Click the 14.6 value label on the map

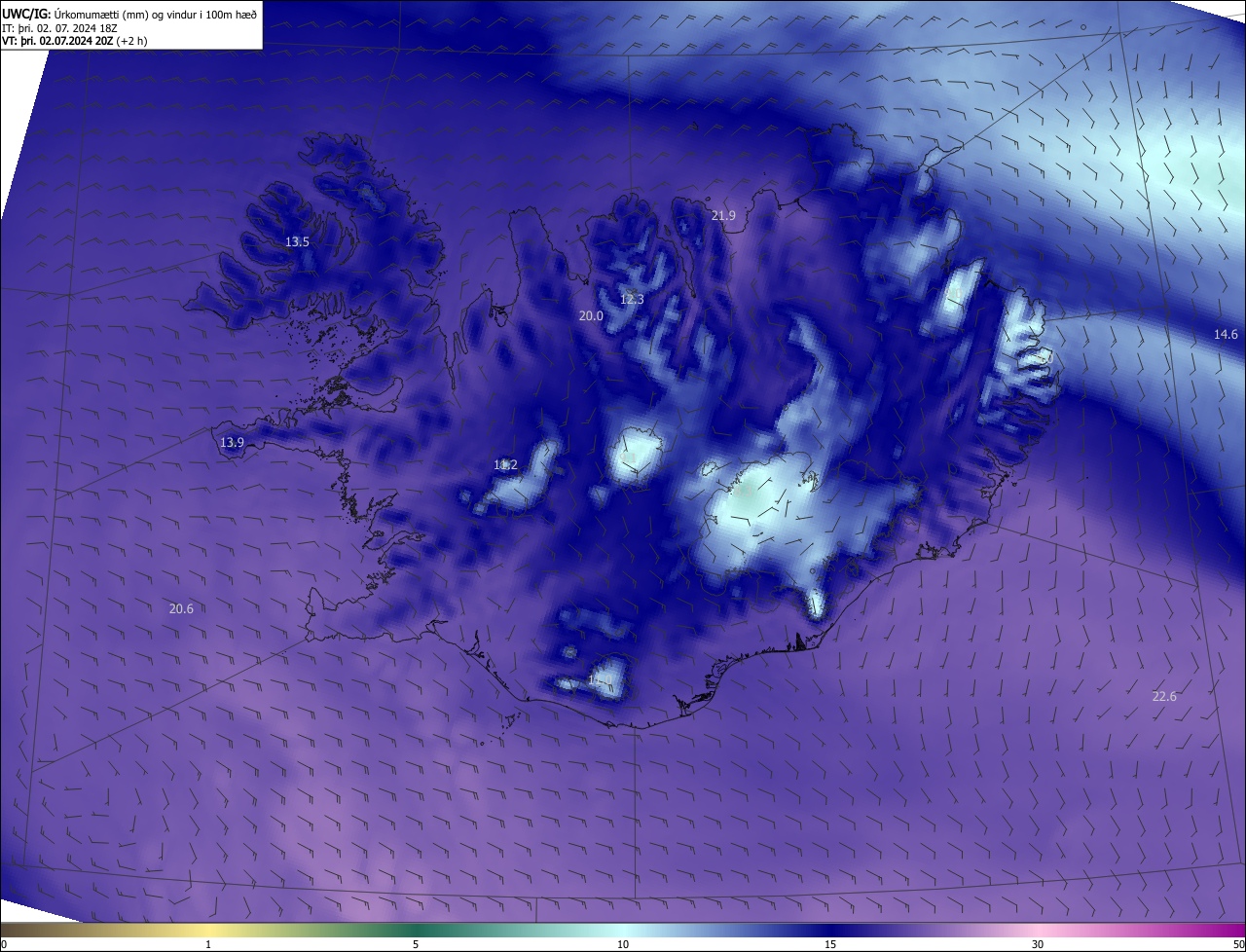click(x=1226, y=334)
